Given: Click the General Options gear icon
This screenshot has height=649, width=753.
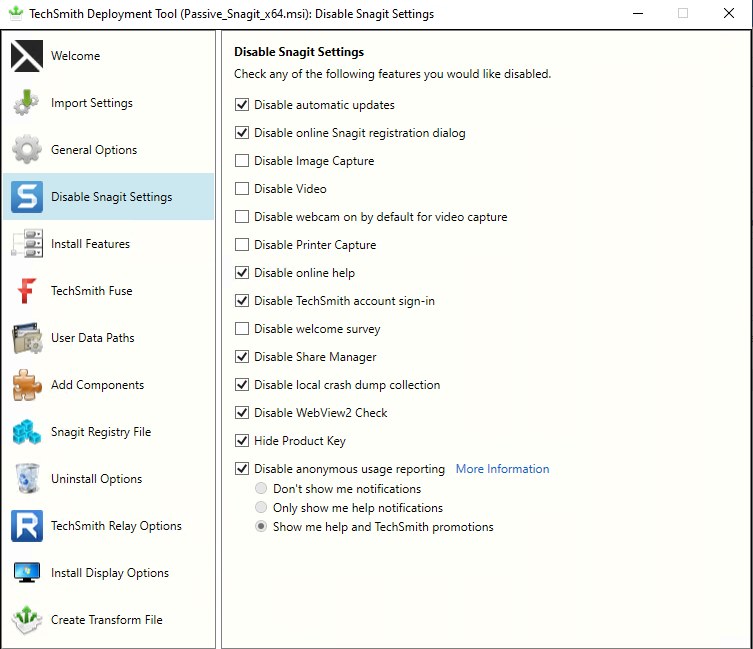Looking at the screenshot, I should [x=27, y=149].
